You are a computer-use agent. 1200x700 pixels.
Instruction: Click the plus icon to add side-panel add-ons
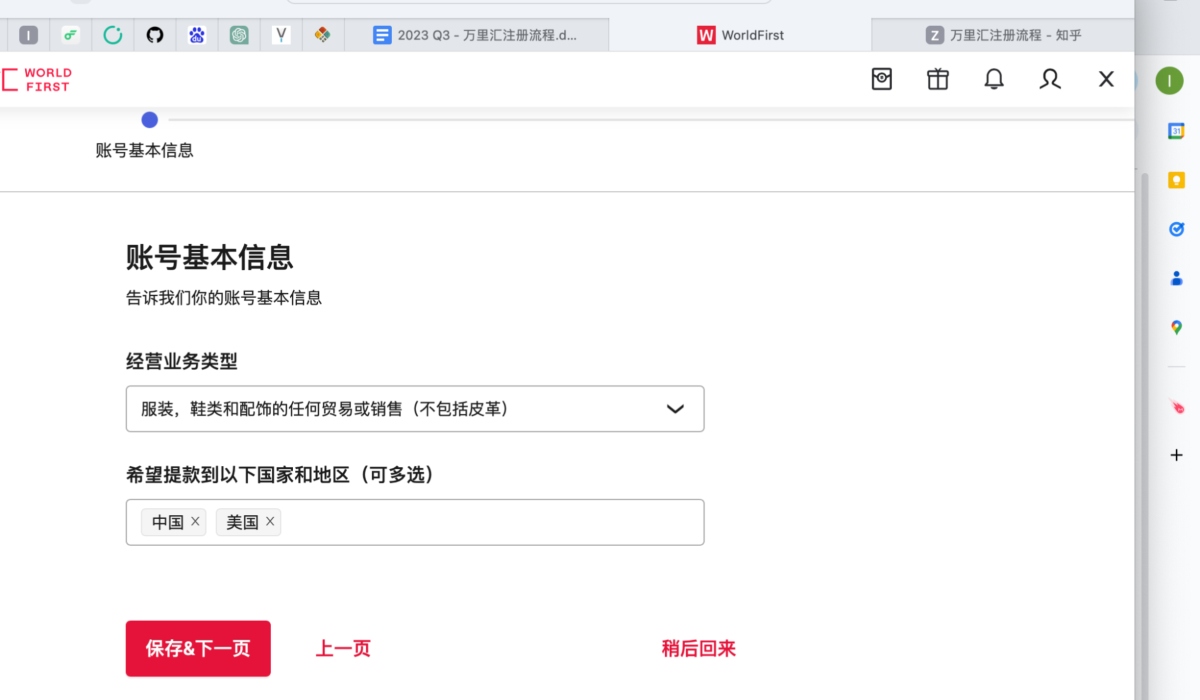[x=1176, y=455]
